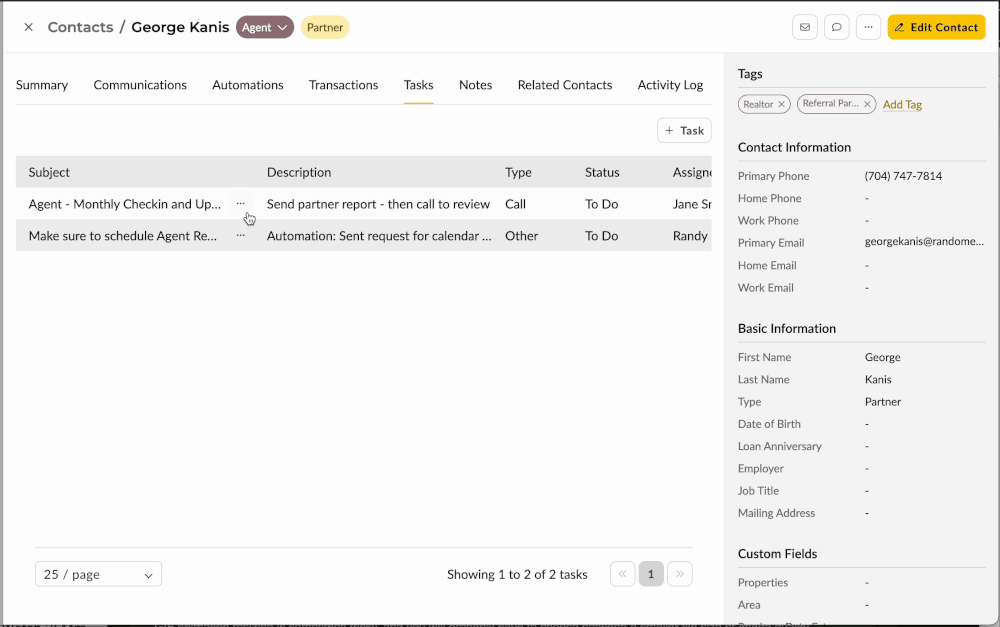Remove the Referral Partner tag
The image size is (1000, 627).
pyautogui.click(x=867, y=104)
